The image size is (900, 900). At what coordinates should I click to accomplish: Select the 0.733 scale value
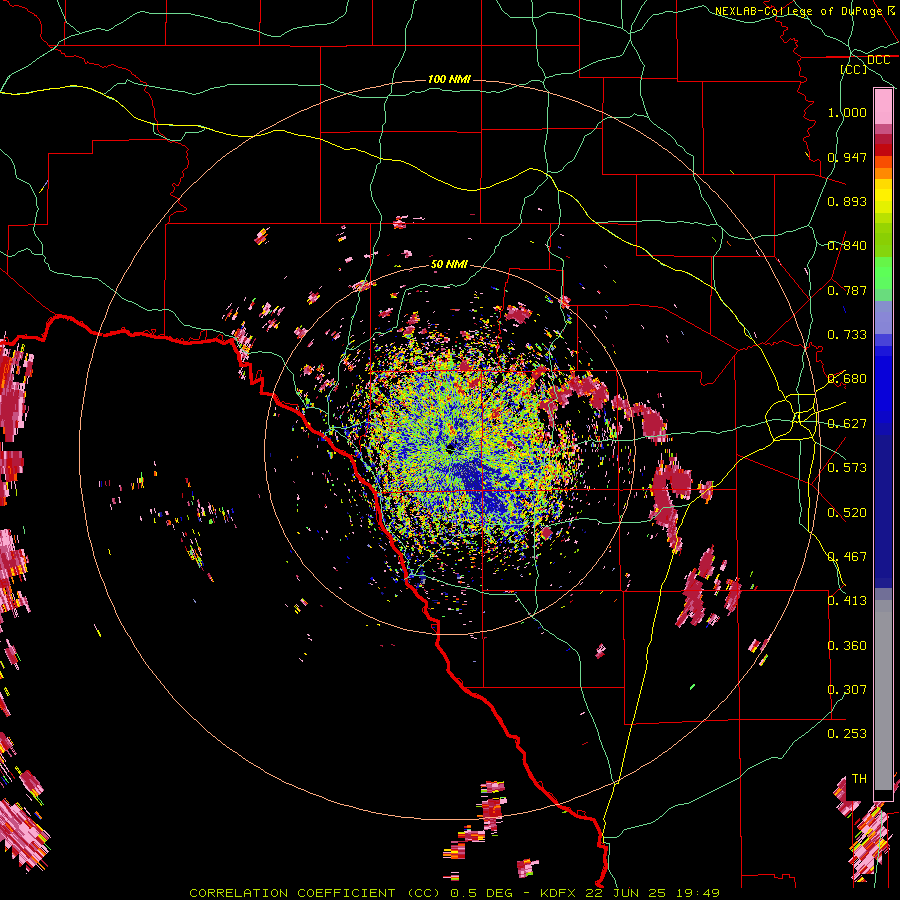[x=847, y=335]
